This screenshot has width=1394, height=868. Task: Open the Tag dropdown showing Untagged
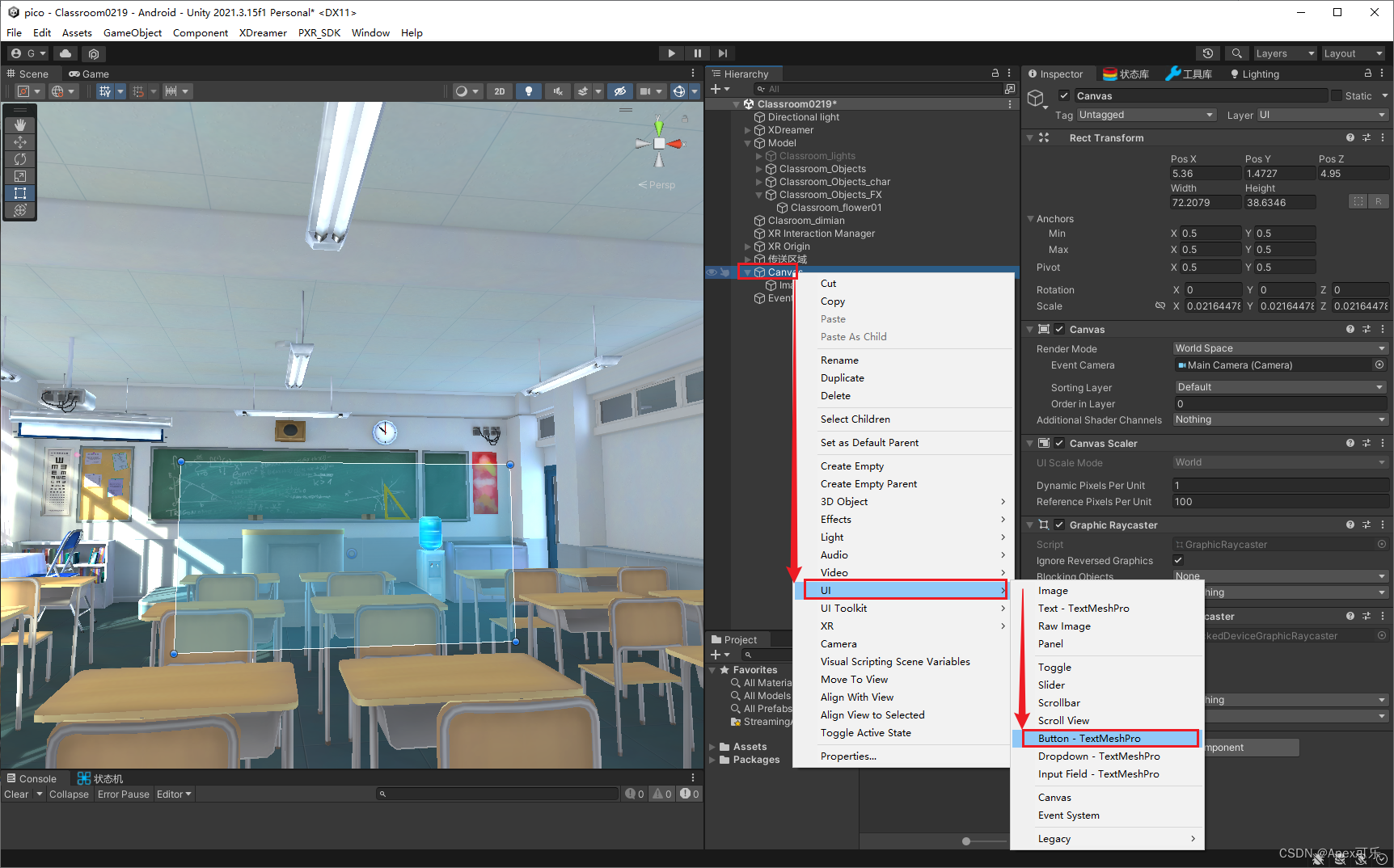coord(1147,116)
